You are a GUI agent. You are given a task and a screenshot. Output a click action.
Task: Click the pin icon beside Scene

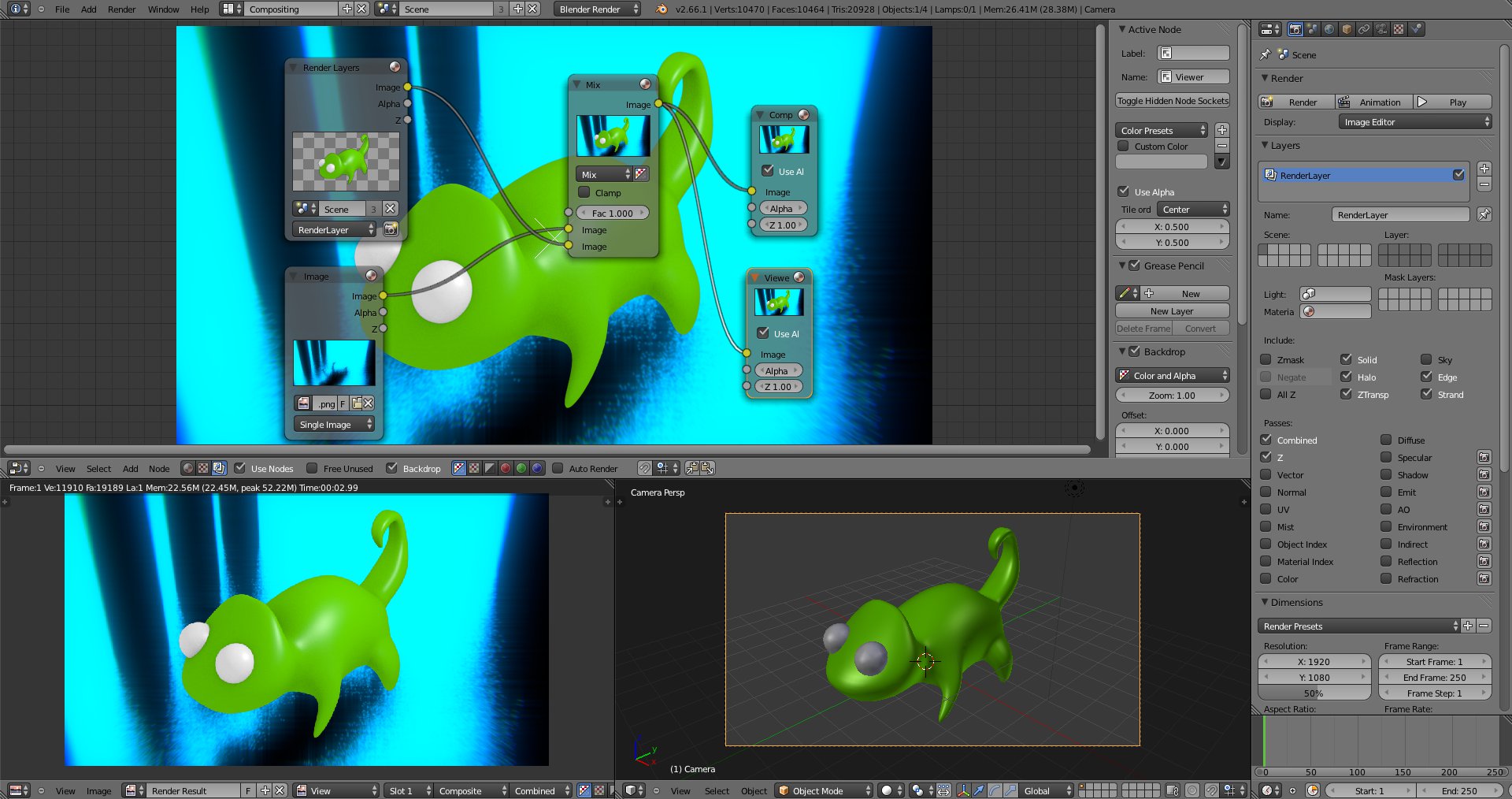[1265, 54]
